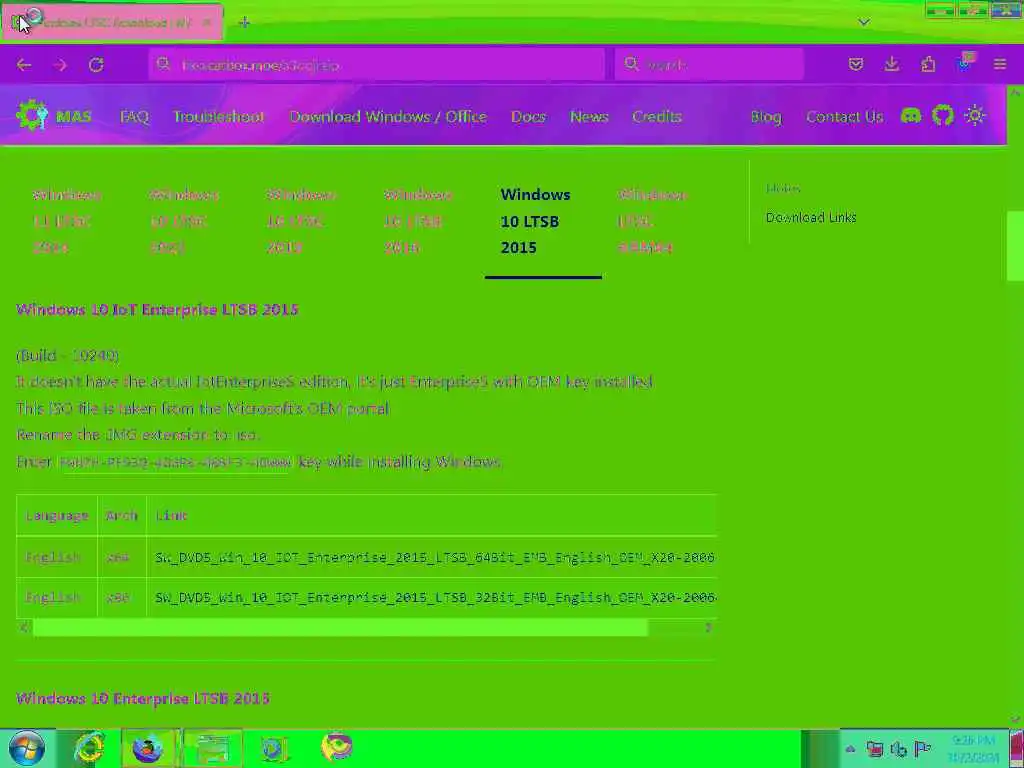Image resolution: width=1024 pixels, height=768 pixels.
Task: Go back to the previous page
Action: (x=24, y=65)
